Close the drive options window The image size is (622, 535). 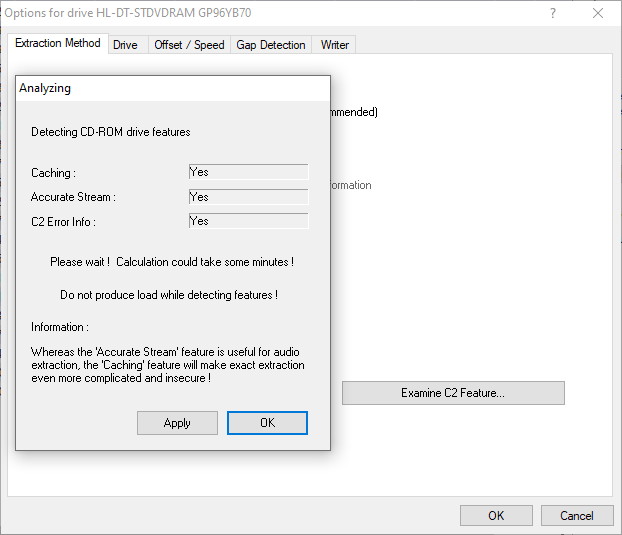[598, 13]
